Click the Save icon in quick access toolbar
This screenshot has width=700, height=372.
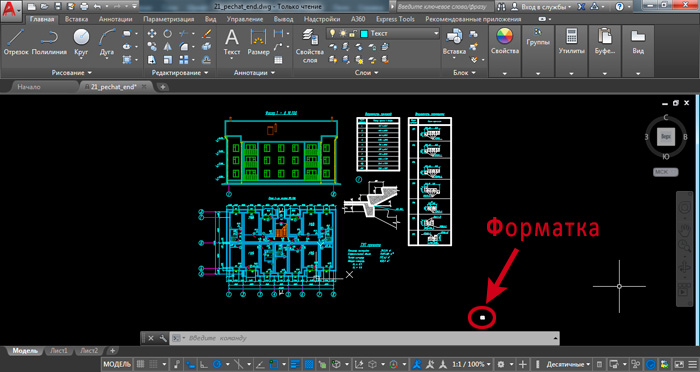click(57, 6)
